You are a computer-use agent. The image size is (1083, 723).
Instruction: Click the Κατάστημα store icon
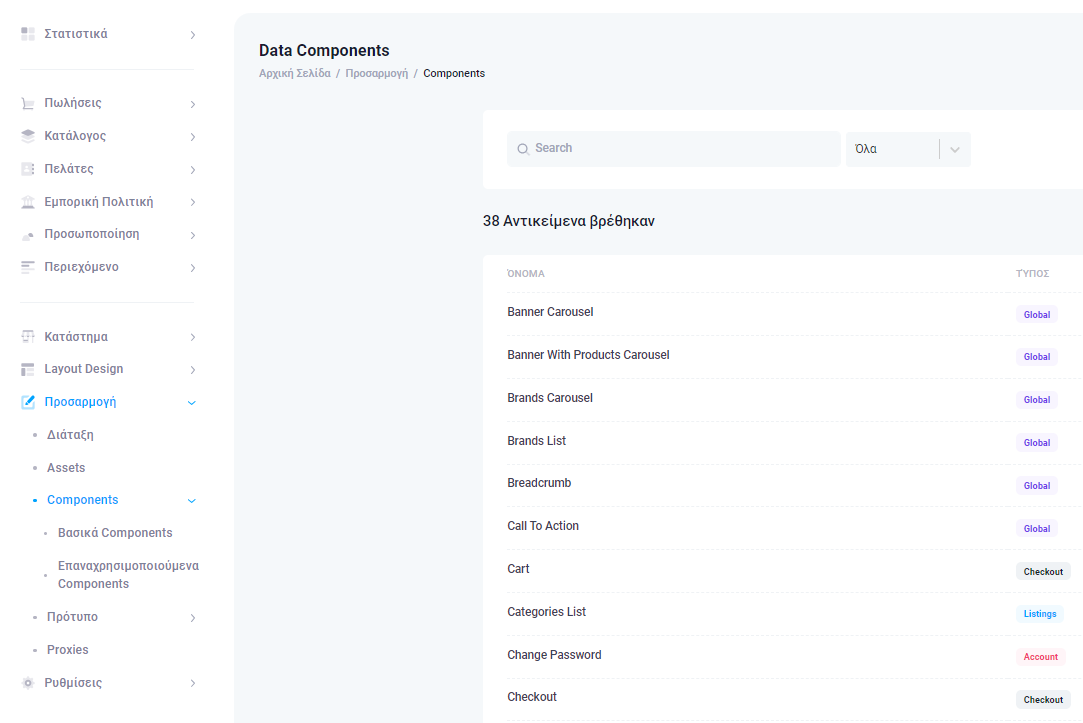click(x=28, y=337)
